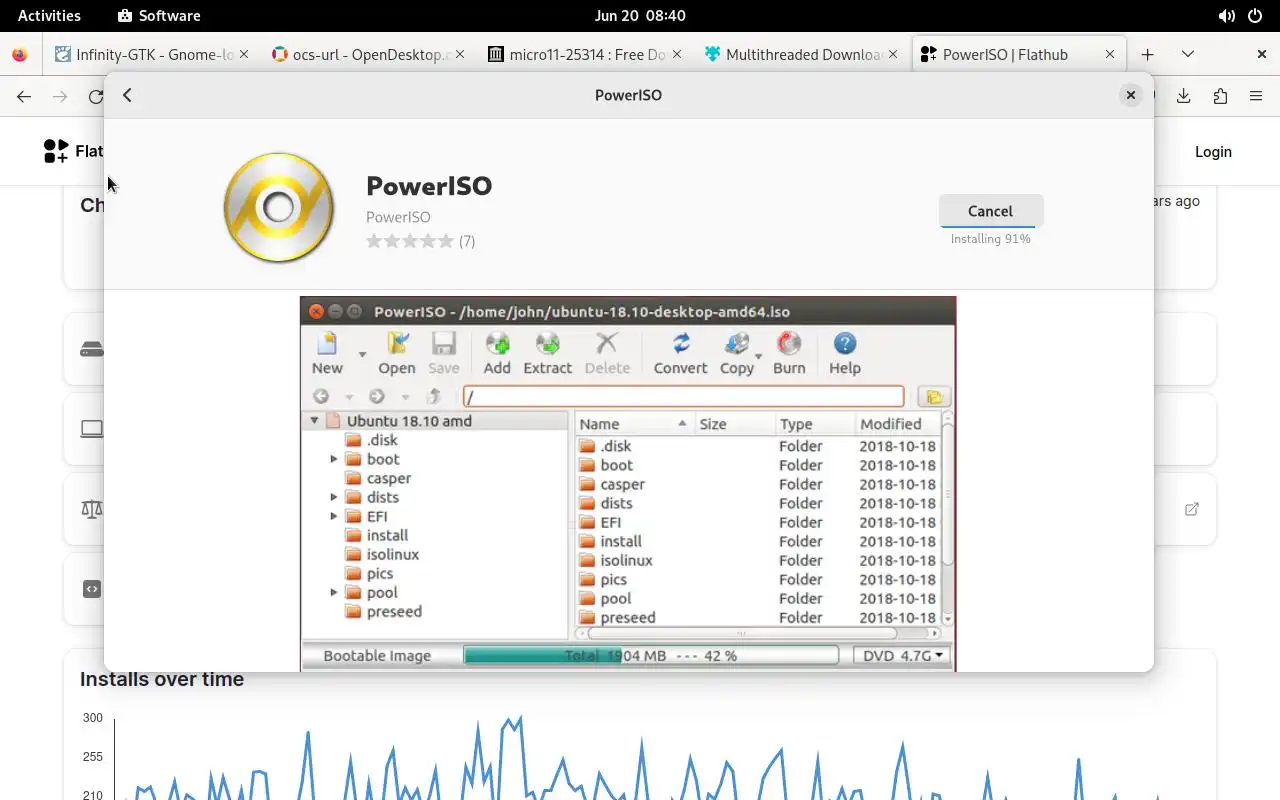
Task: Close the PowerISO | Flathub tab
Action: click(1110, 55)
